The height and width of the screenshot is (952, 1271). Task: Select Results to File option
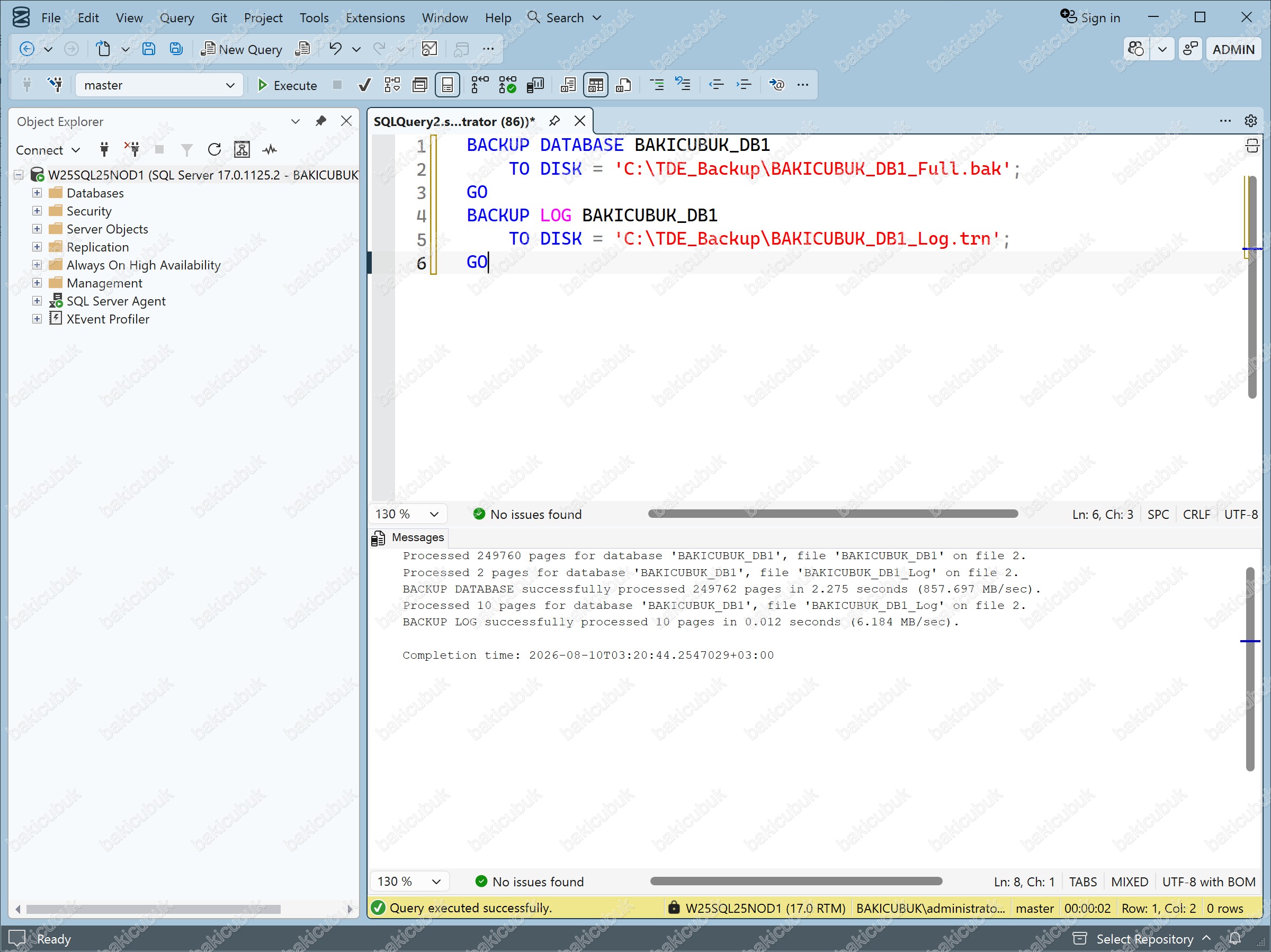click(623, 85)
